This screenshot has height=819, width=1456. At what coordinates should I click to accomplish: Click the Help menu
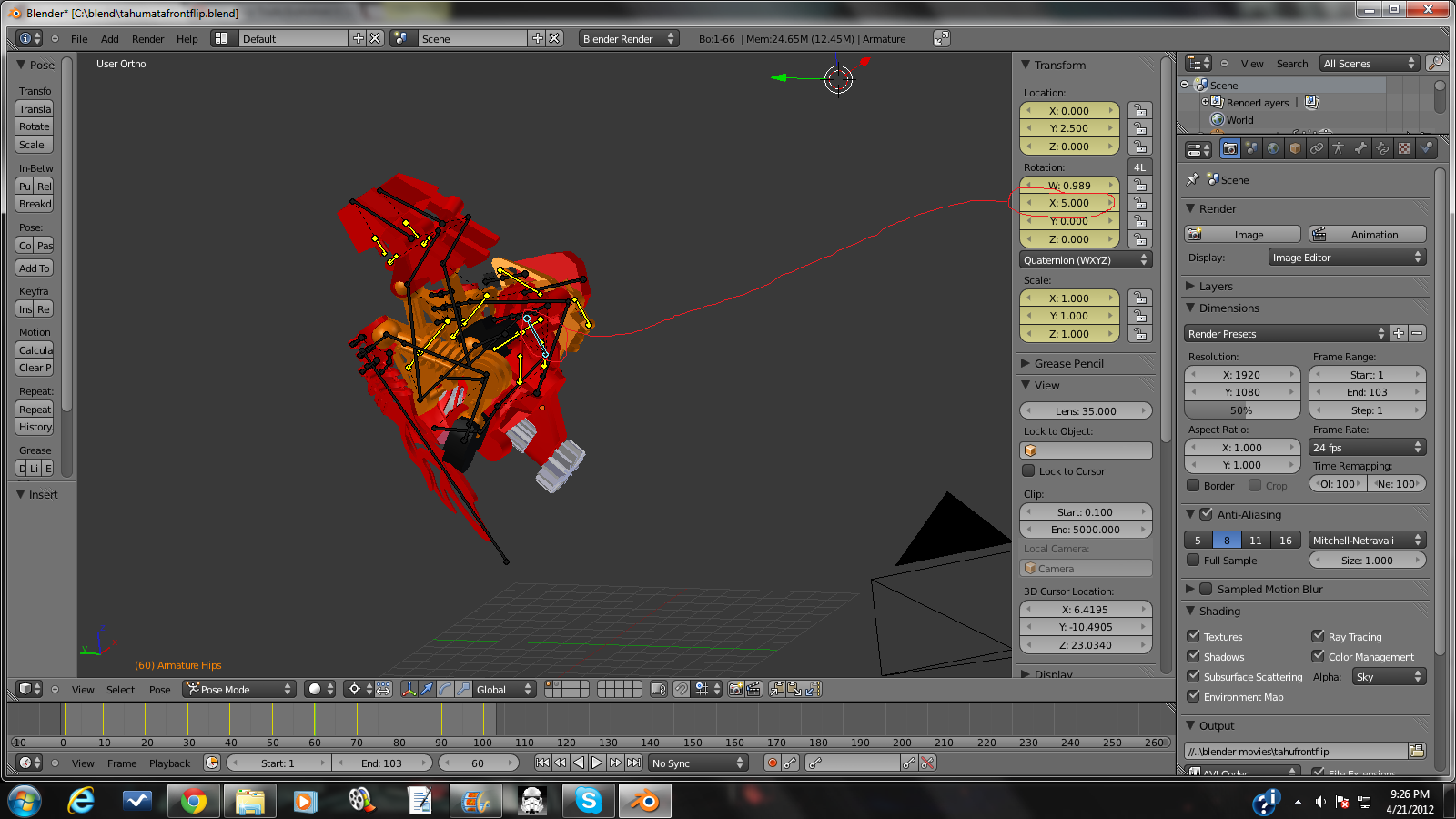click(x=187, y=38)
